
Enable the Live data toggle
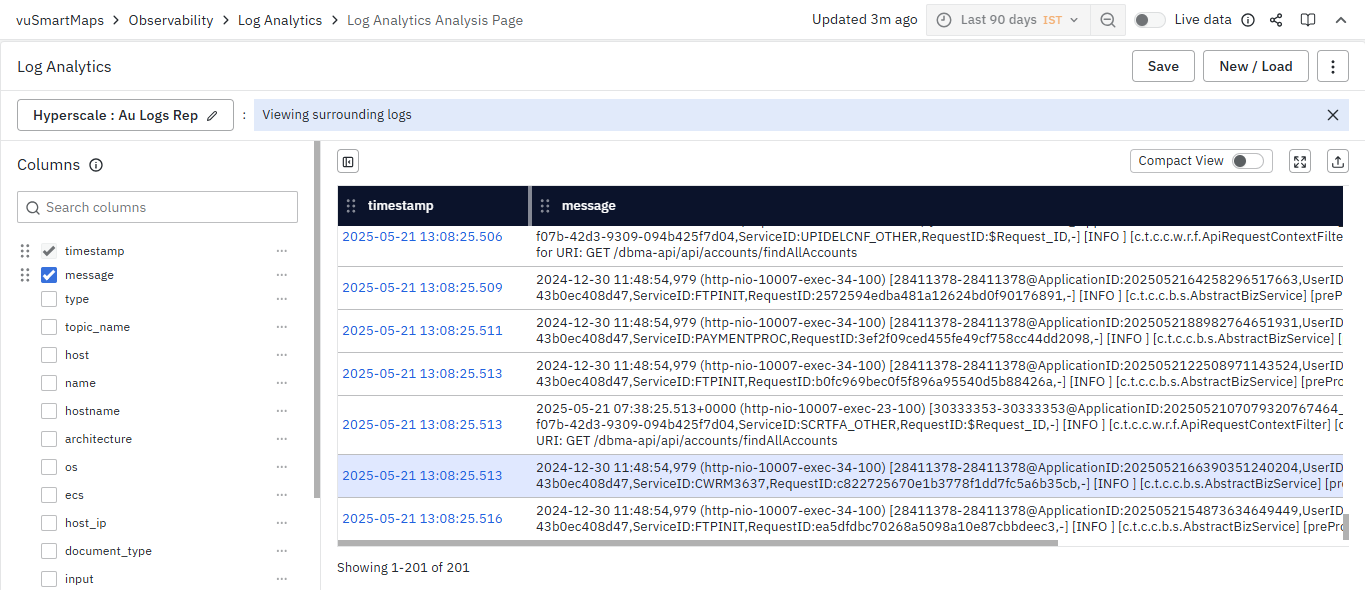[x=1150, y=20]
